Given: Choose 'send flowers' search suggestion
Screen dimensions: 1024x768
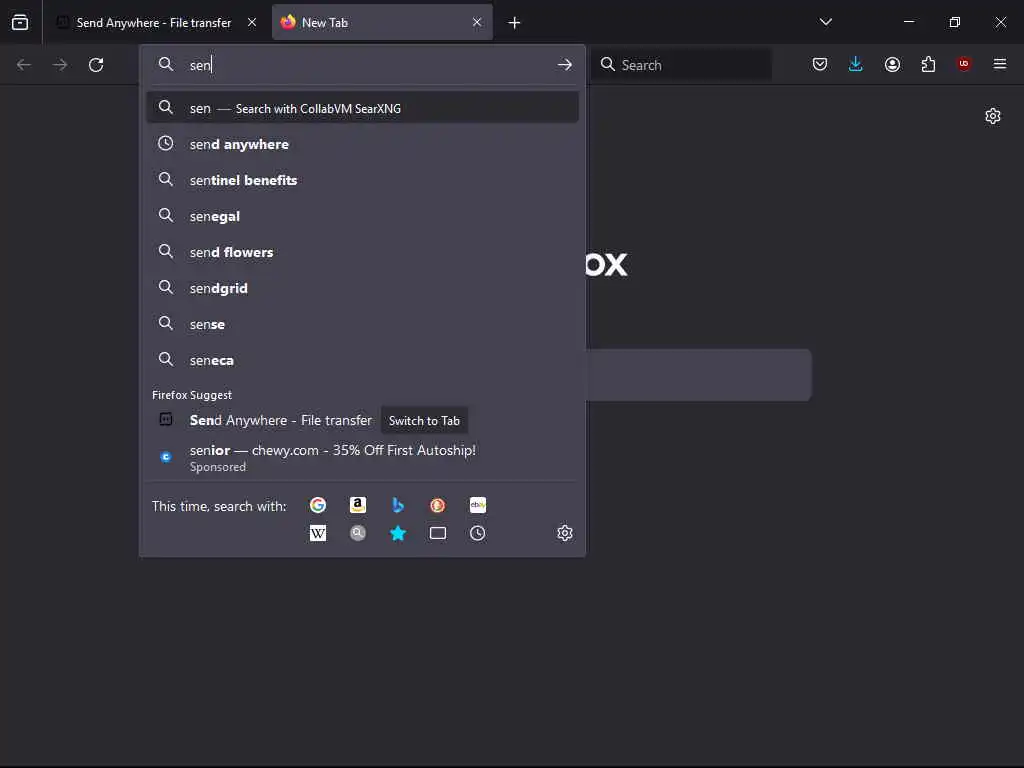Looking at the screenshot, I should (x=363, y=251).
